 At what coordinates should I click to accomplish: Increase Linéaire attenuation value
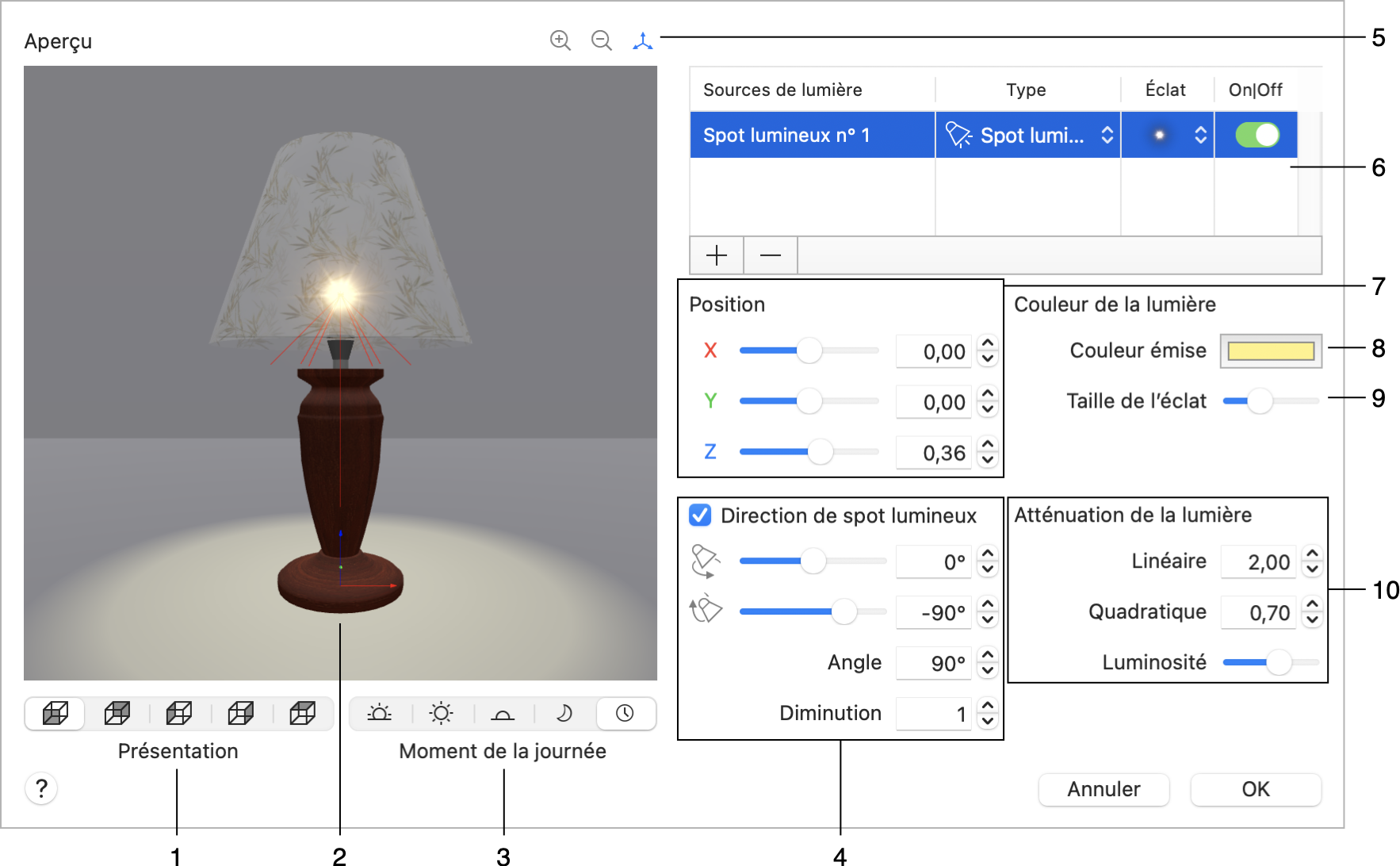click(x=1312, y=554)
